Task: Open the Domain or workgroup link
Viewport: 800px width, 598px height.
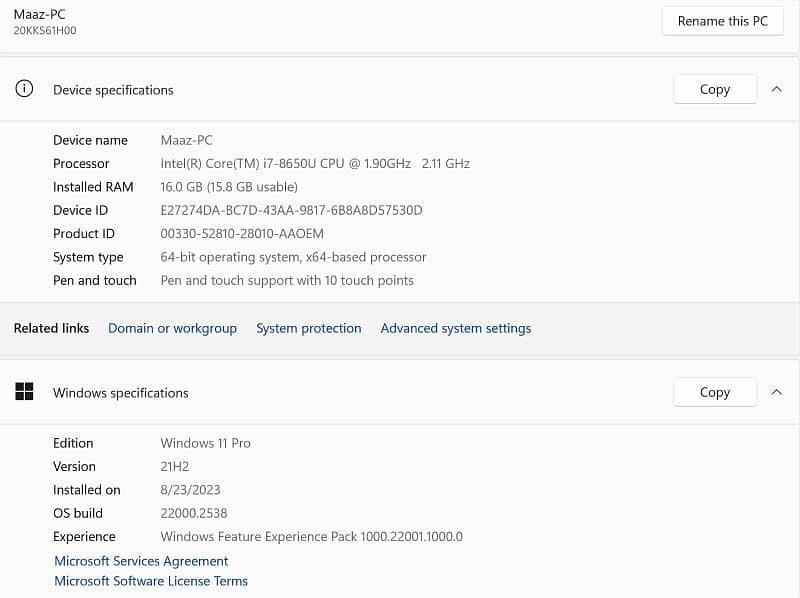Action: 172,328
